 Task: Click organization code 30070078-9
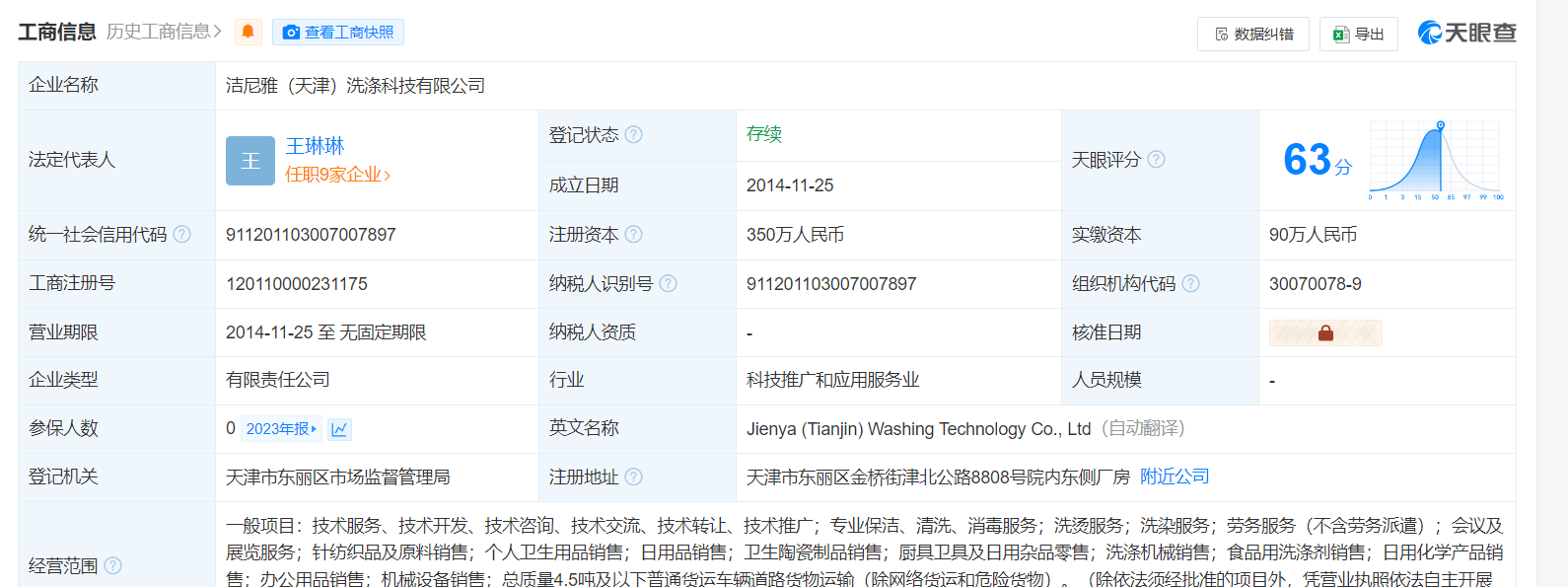click(x=1316, y=284)
